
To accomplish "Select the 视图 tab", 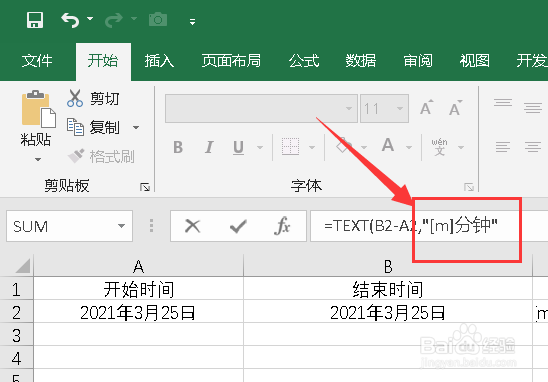I will (474, 61).
